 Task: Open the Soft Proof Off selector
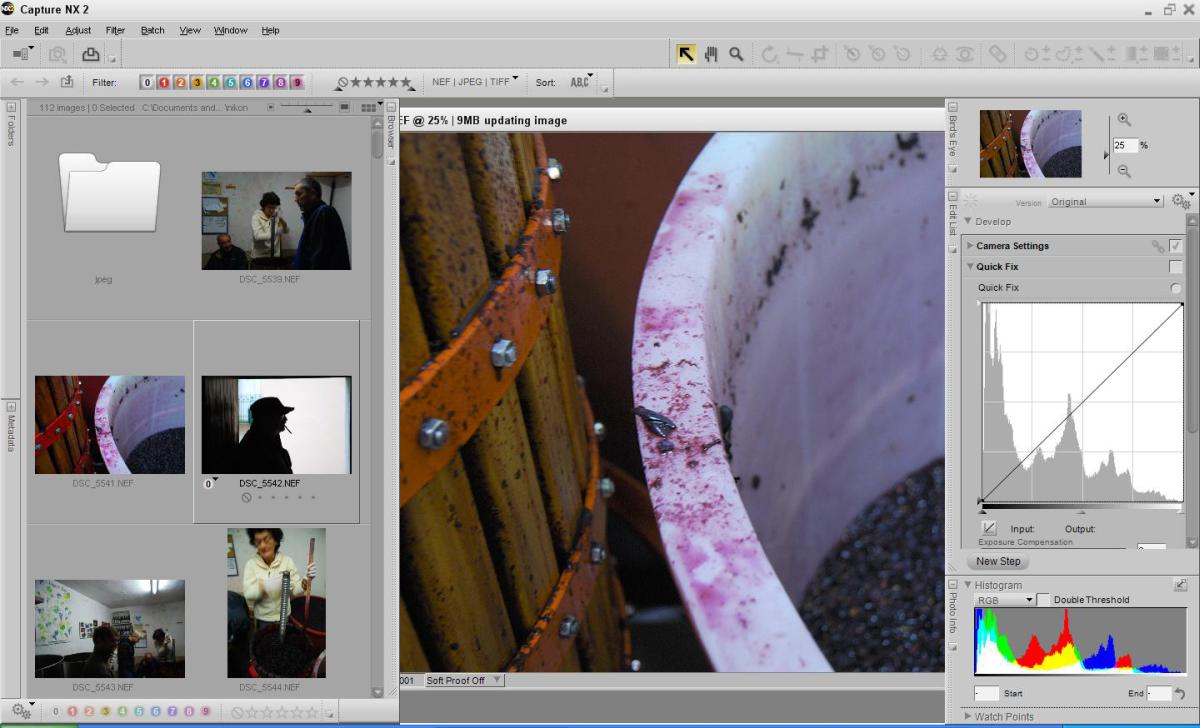(x=464, y=680)
